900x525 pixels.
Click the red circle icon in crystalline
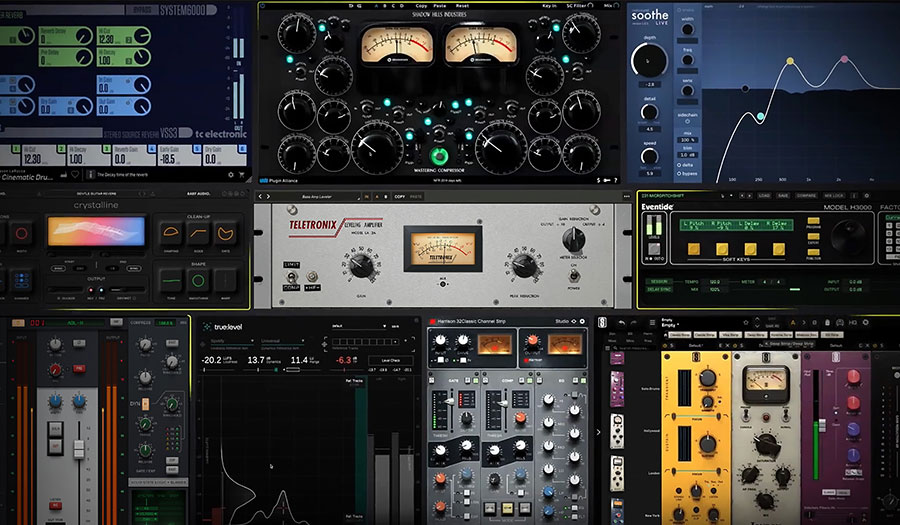pyautogui.click(x=21, y=234)
